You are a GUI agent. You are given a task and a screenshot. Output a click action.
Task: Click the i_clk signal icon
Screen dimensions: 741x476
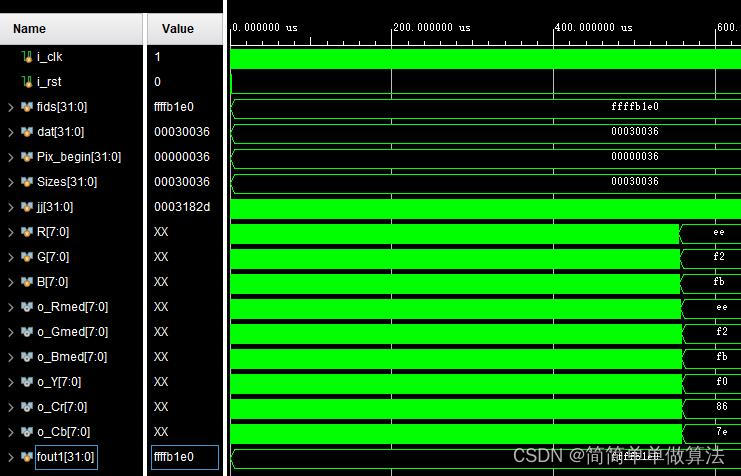[x=27, y=57]
